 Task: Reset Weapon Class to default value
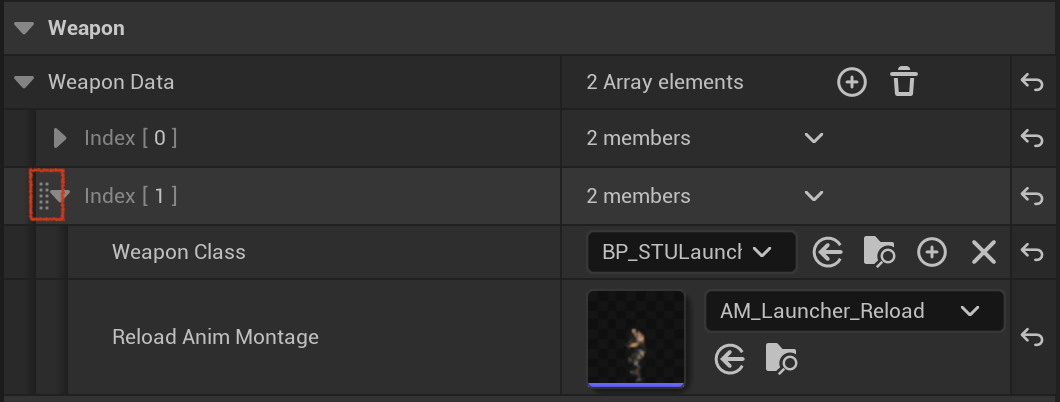click(1032, 252)
